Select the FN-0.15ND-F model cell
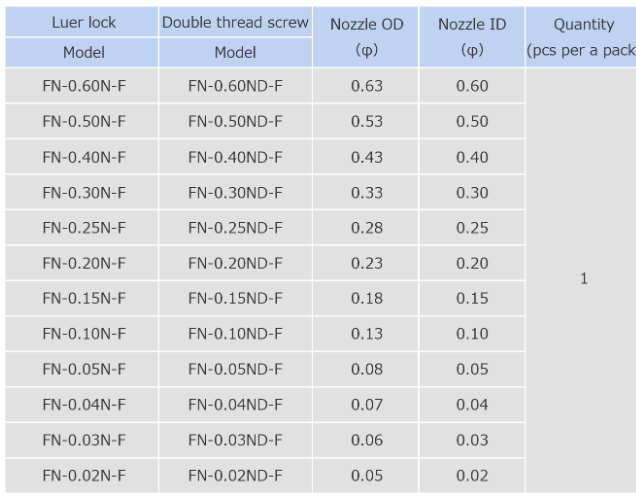 click(x=235, y=298)
